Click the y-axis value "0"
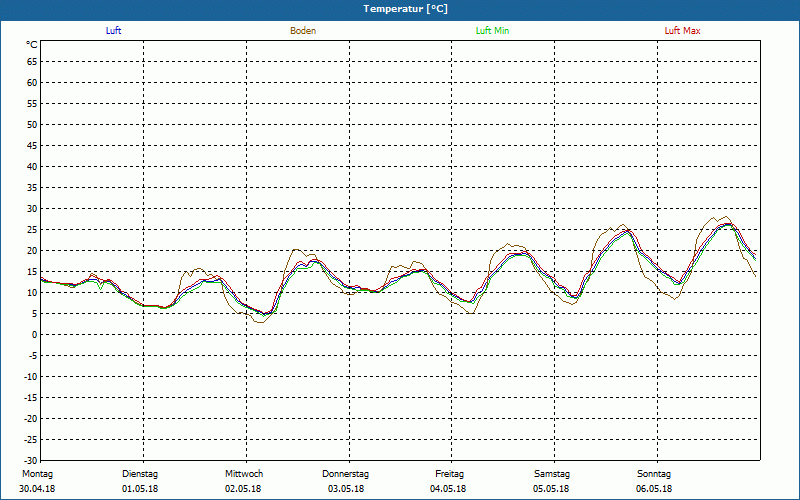Screen dimensions: 800x500 click(x=35, y=335)
